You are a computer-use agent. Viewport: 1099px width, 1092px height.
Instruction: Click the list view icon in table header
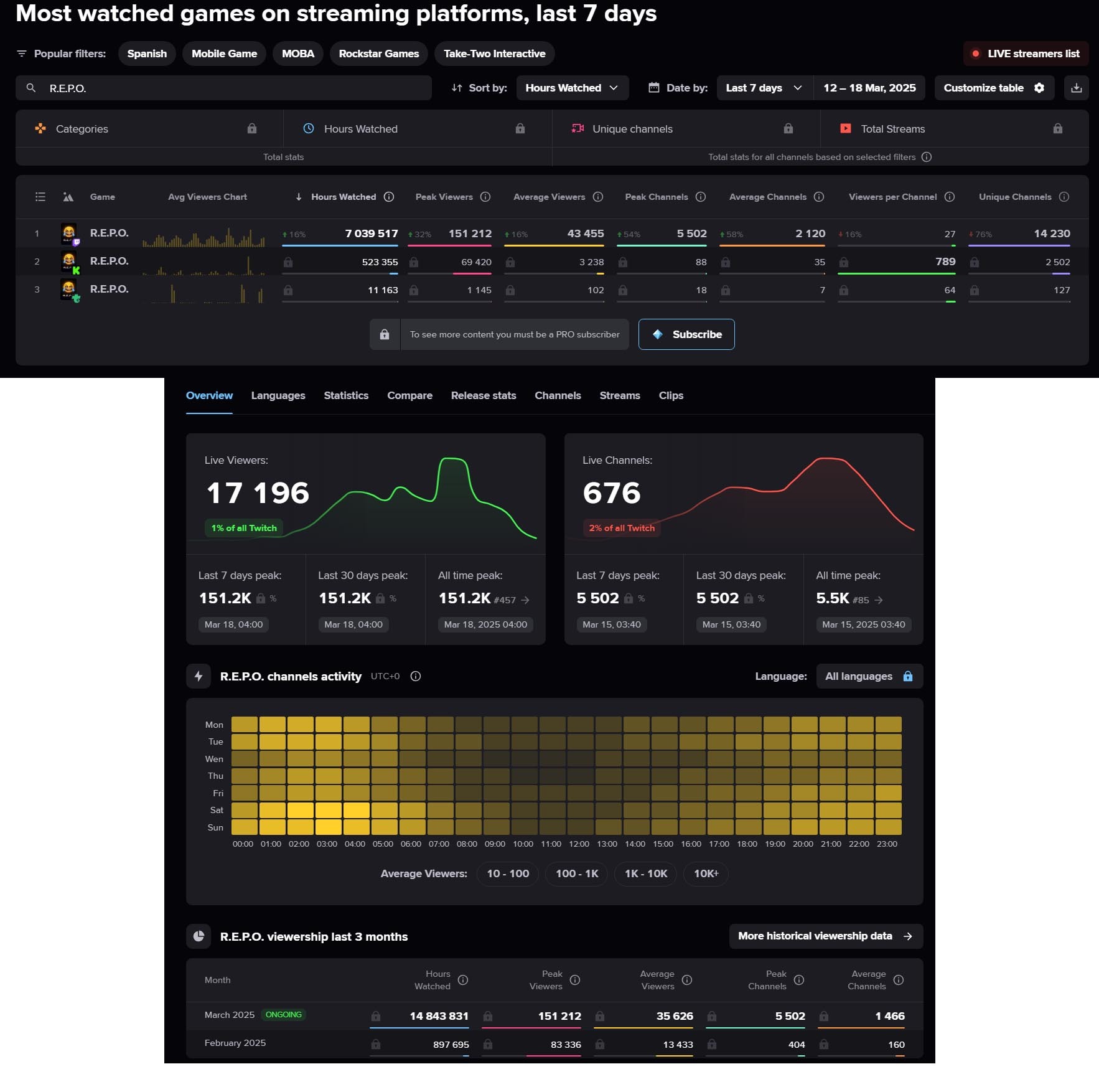click(x=40, y=197)
